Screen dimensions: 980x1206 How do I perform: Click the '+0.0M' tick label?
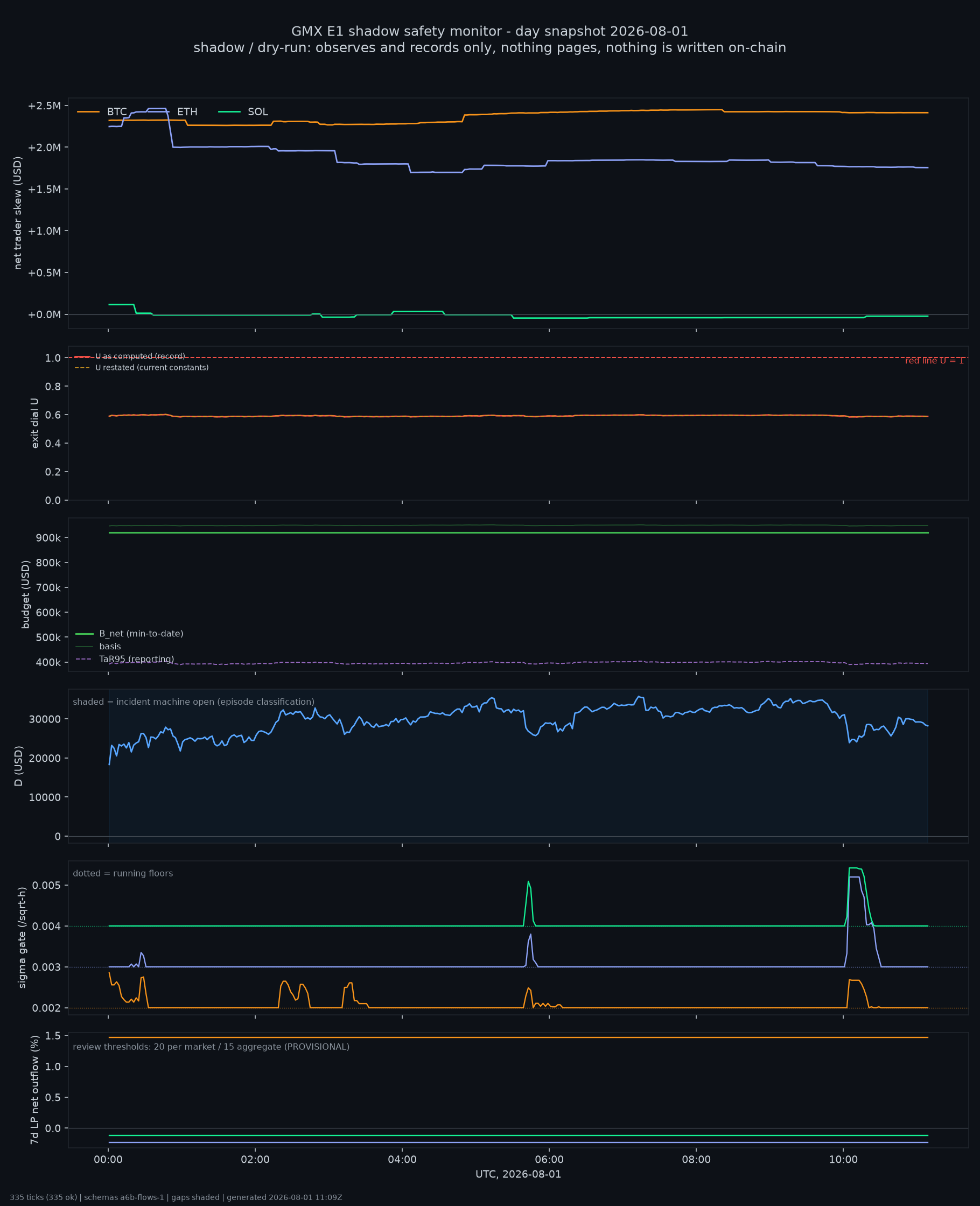click(x=44, y=315)
